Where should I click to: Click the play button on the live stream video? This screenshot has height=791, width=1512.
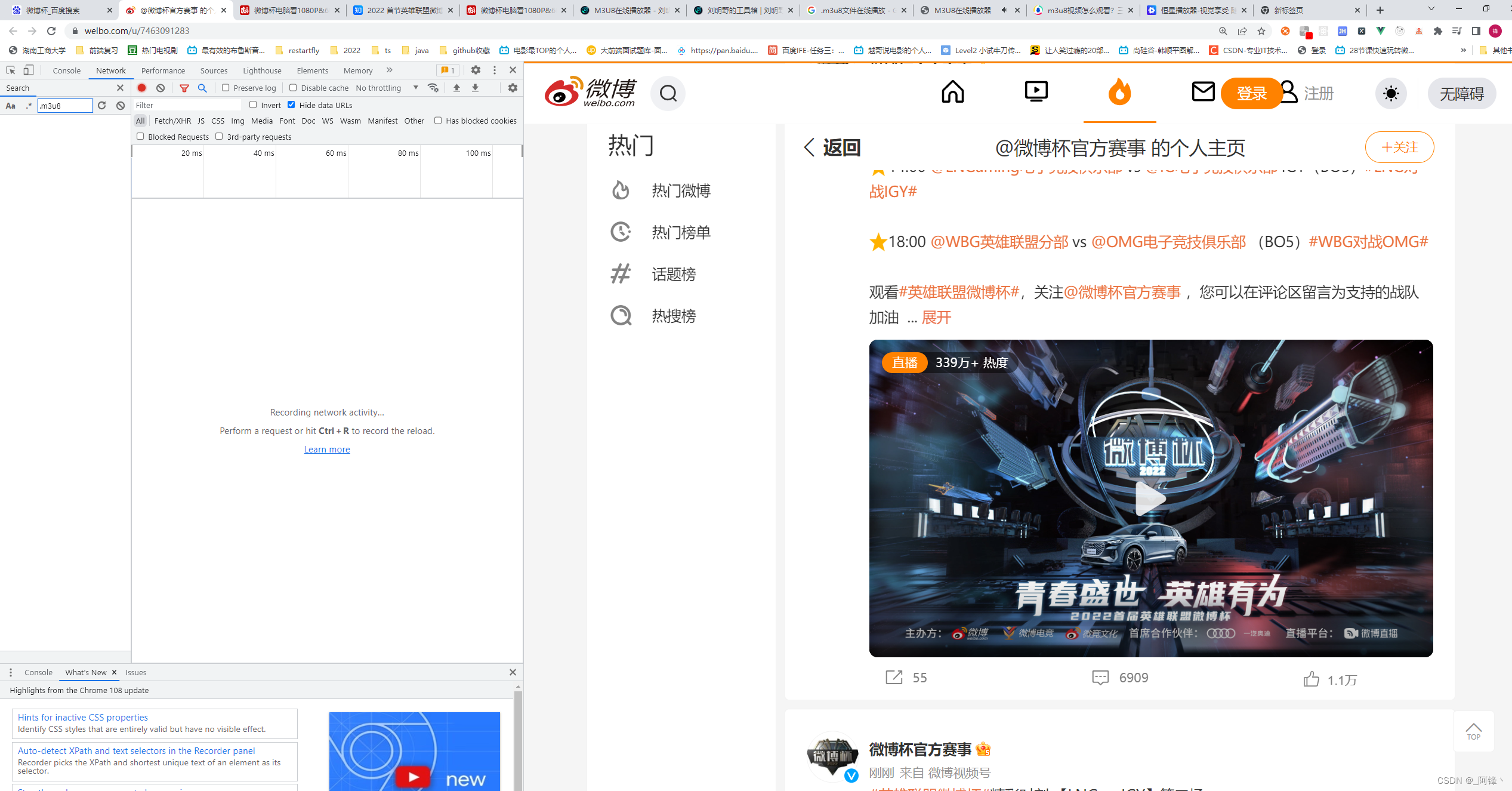coord(1152,497)
